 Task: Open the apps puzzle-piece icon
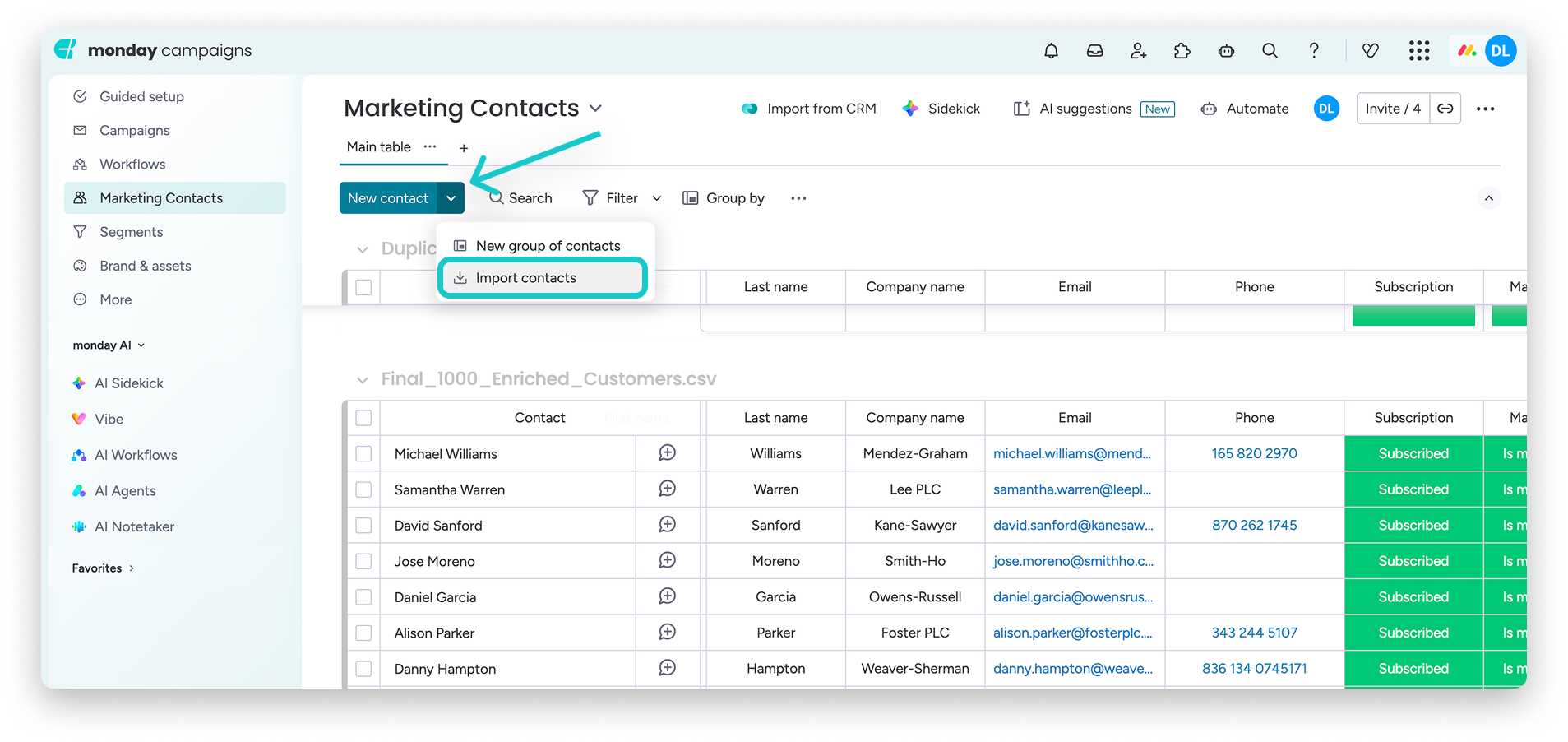[1182, 51]
